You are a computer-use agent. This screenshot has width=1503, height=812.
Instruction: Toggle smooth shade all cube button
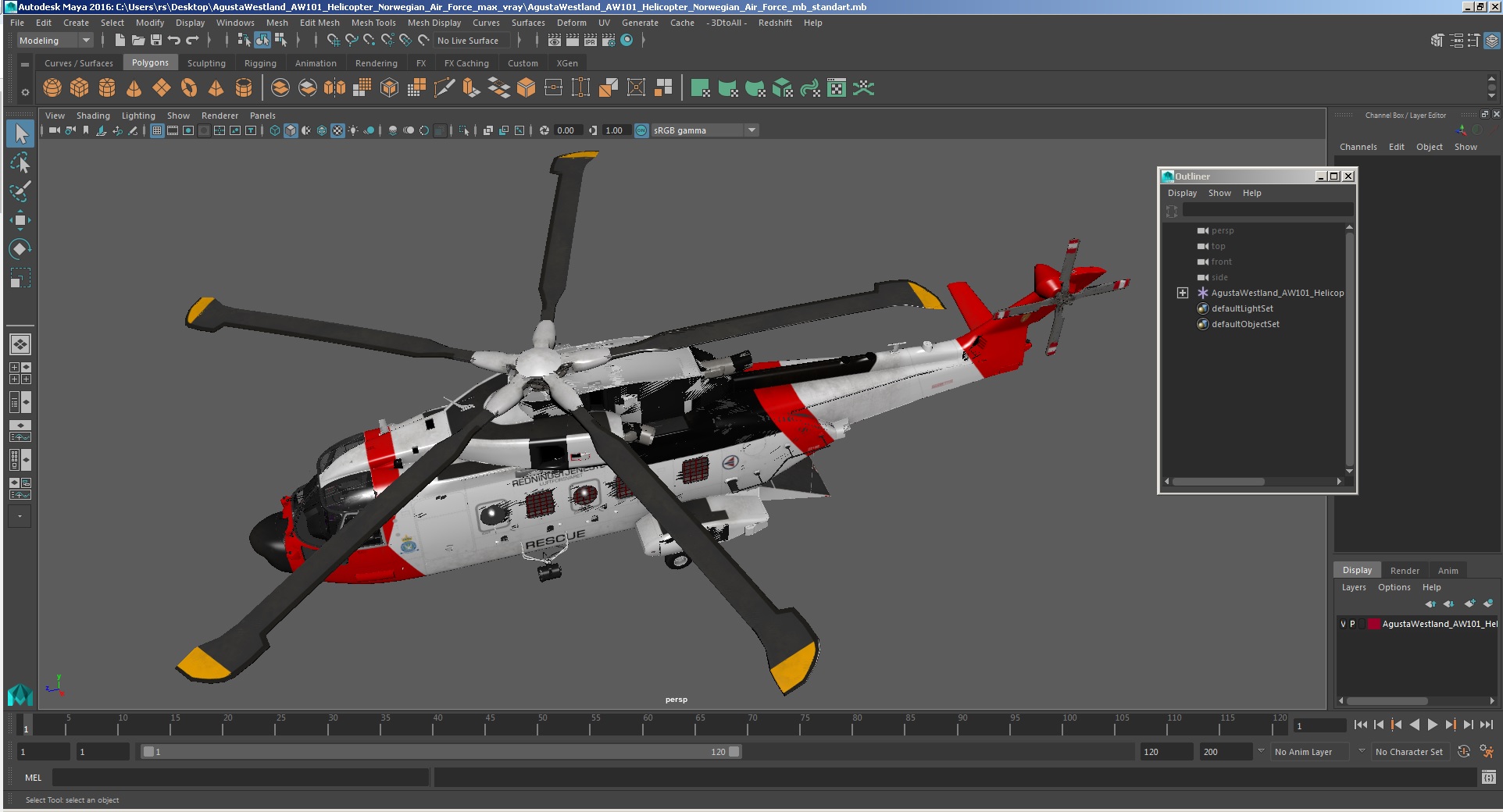pos(291,130)
